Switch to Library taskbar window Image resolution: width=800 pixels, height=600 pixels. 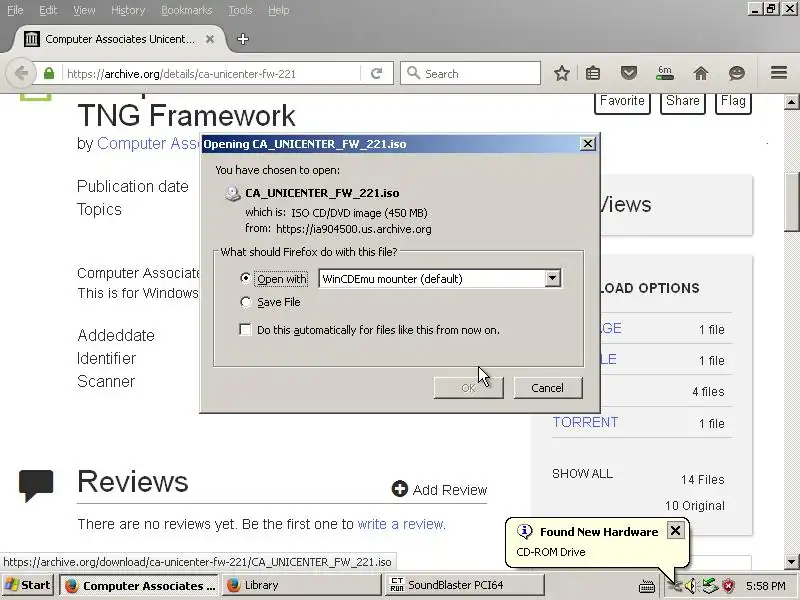[302, 585]
